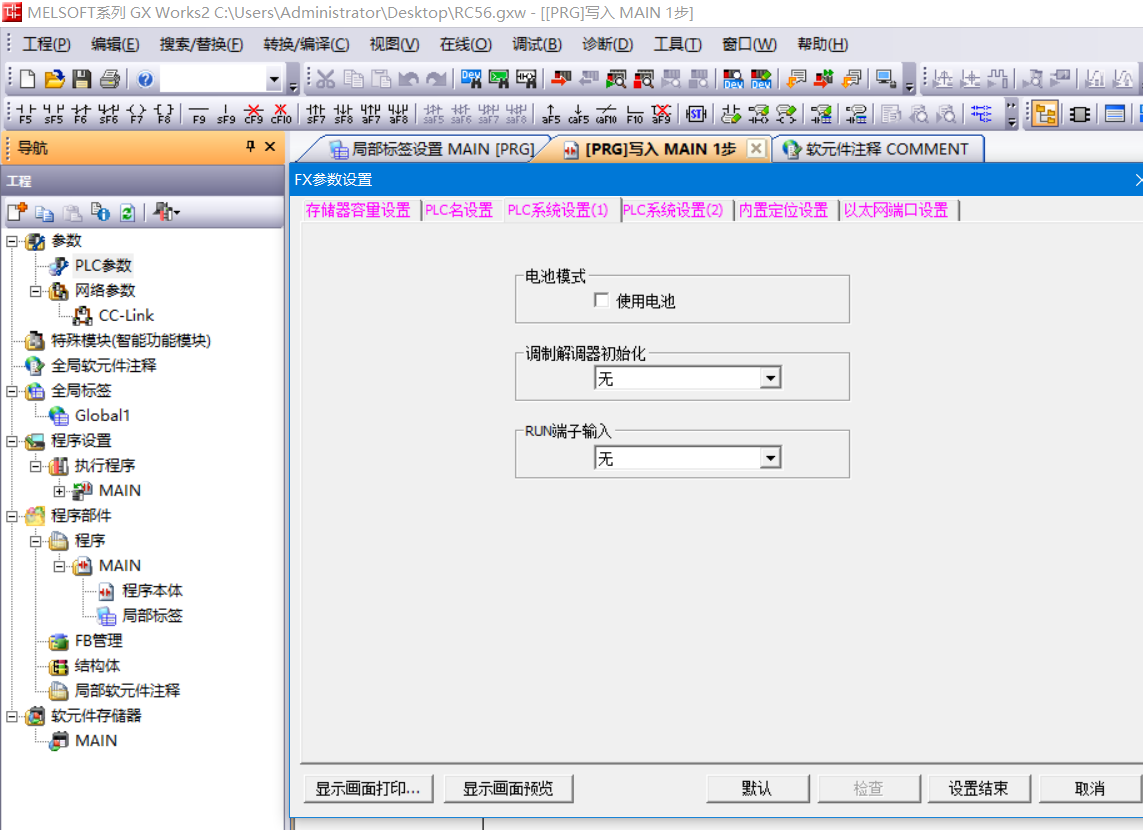1143x830 pixels.
Task: Click the Open project folder icon
Action: coord(54,79)
